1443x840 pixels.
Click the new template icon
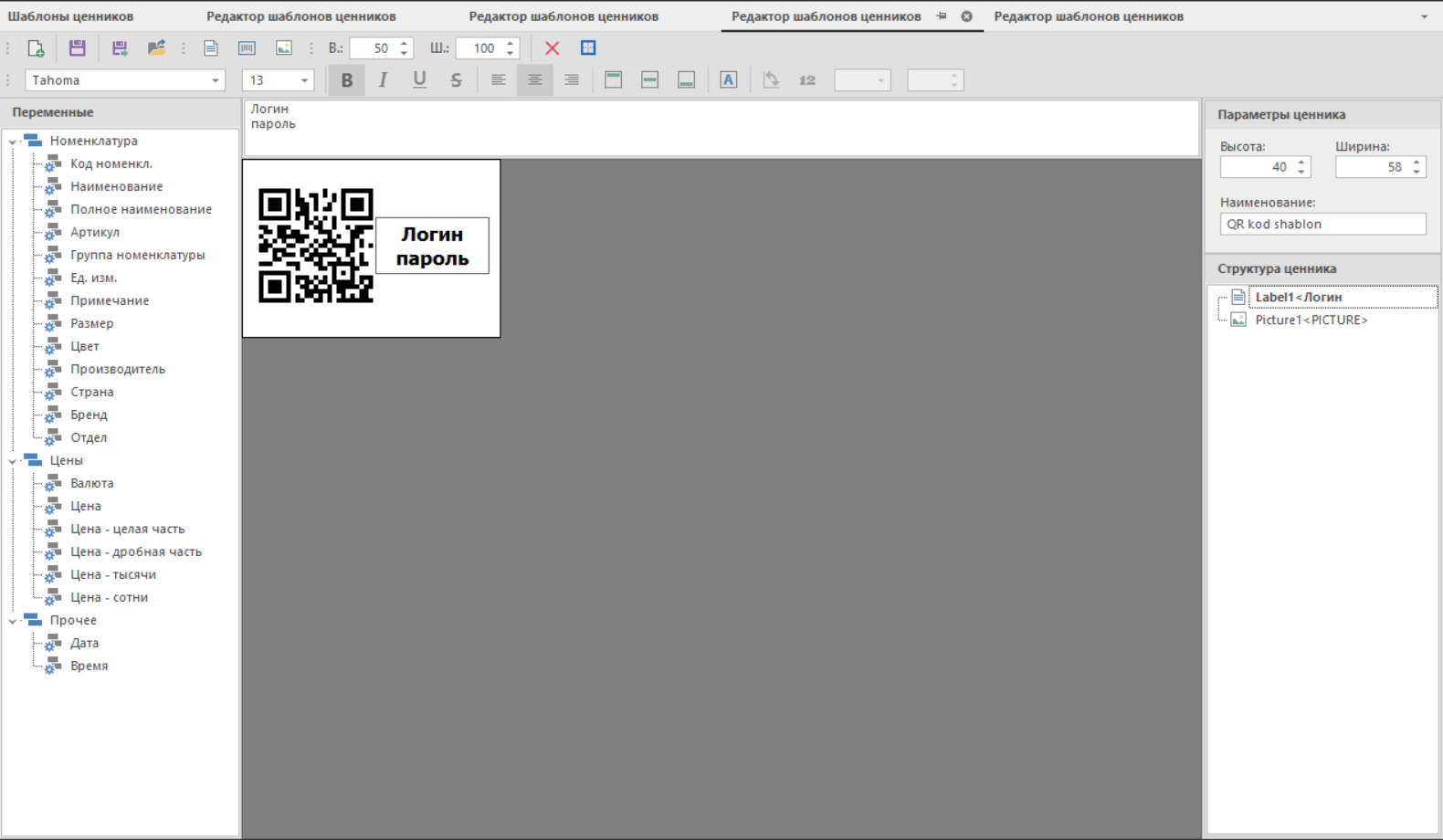(36, 48)
